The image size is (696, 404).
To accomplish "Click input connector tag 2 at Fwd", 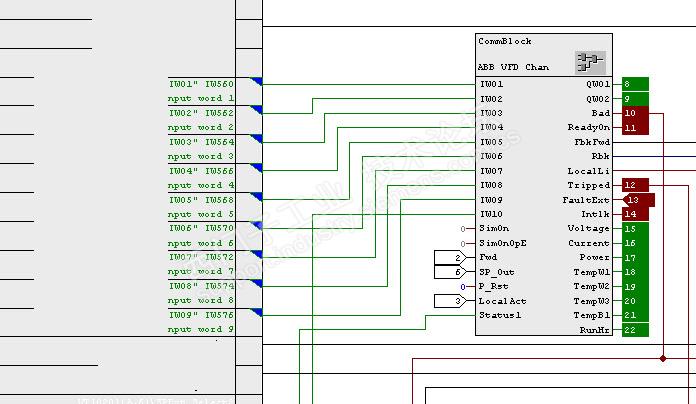I will point(450,257).
